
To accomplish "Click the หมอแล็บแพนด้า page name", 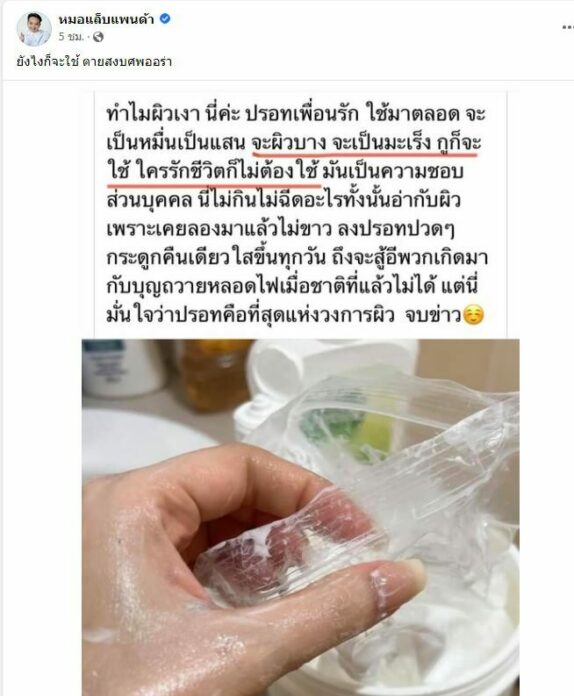I will [x=107, y=19].
